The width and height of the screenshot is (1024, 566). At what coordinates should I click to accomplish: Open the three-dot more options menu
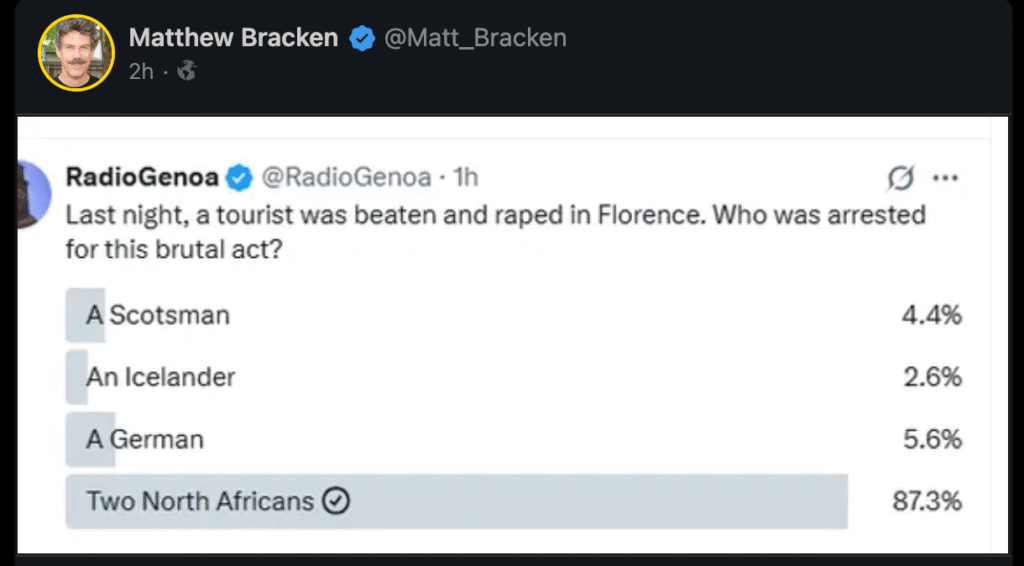tap(945, 178)
